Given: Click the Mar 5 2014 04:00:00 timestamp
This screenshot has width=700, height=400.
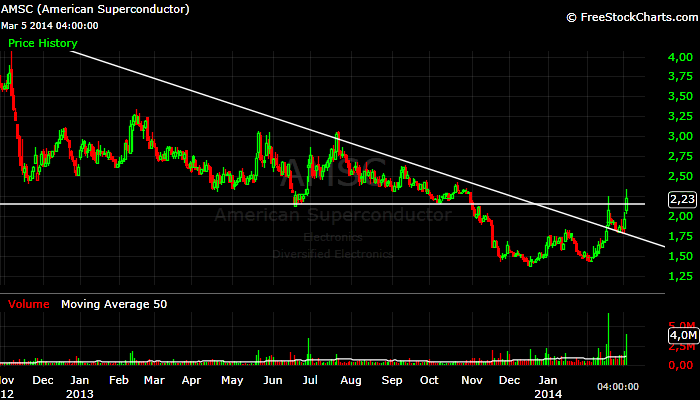Looking at the screenshot, I should [x=49, y=26].
